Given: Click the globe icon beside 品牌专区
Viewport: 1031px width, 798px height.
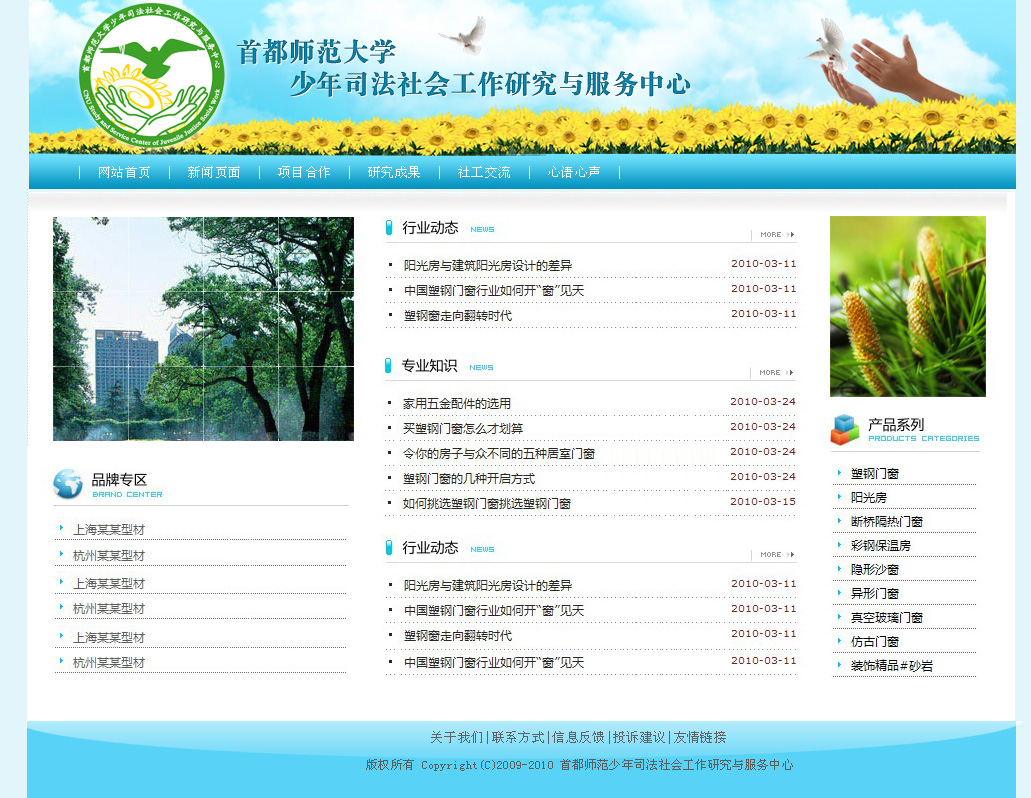Looking at the screenshot, I should coord(68,484).
